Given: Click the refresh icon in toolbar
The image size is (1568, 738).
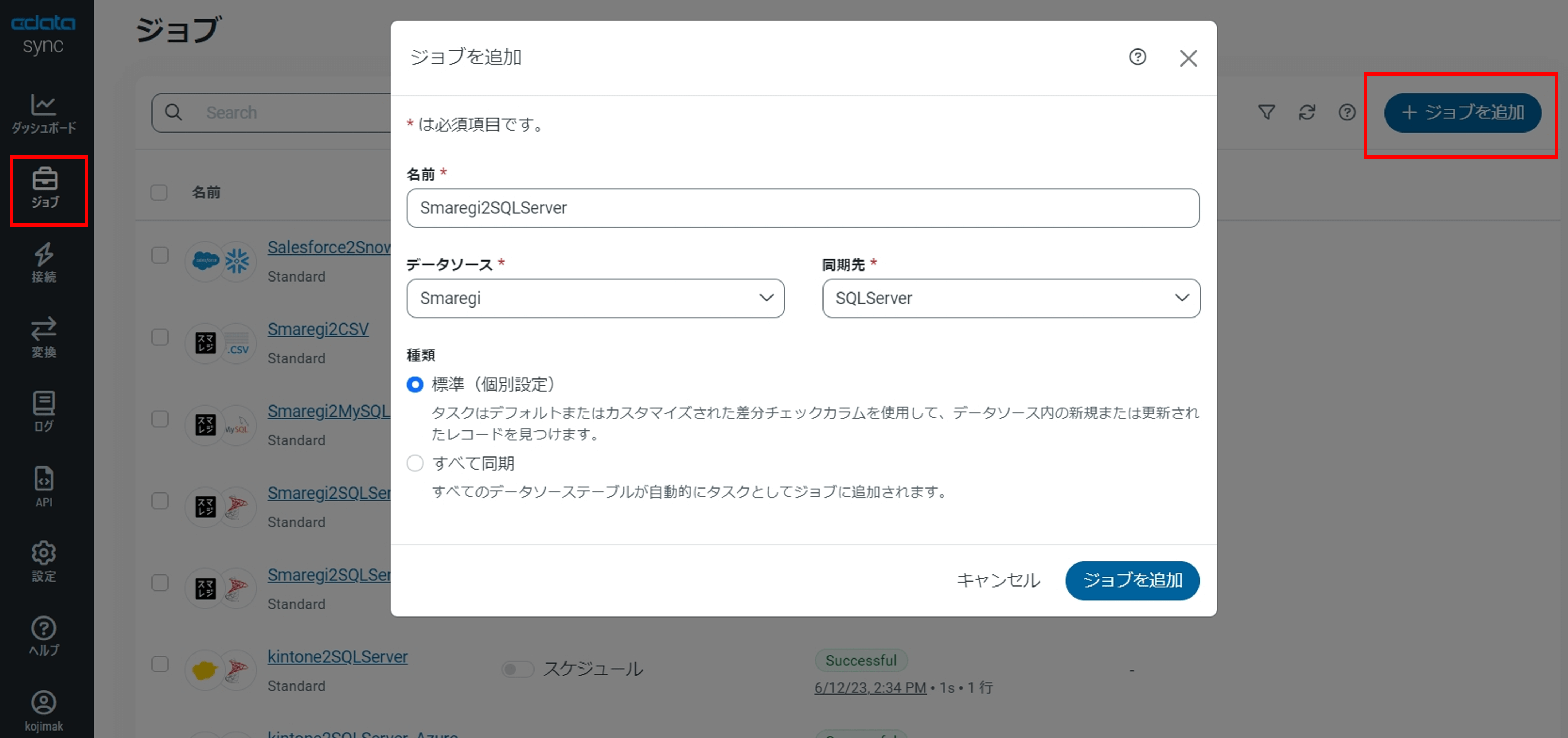Looking at the screenshot, I should (x=1306, y=113).
